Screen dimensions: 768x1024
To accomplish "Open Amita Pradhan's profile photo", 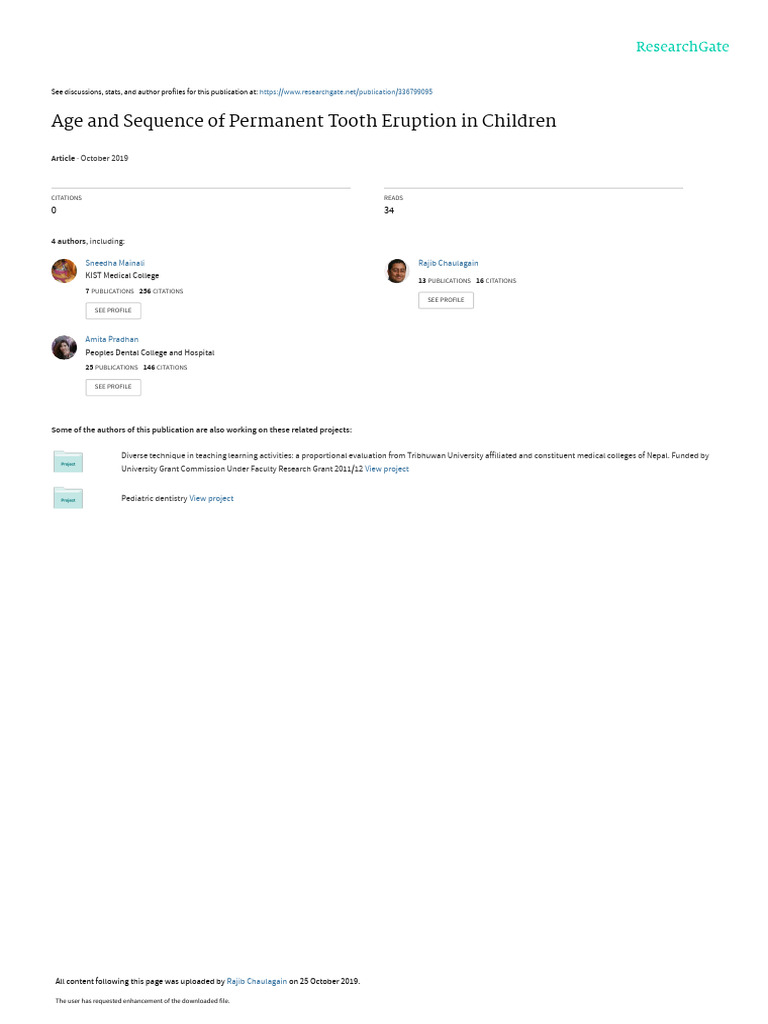I will point(64,347).
